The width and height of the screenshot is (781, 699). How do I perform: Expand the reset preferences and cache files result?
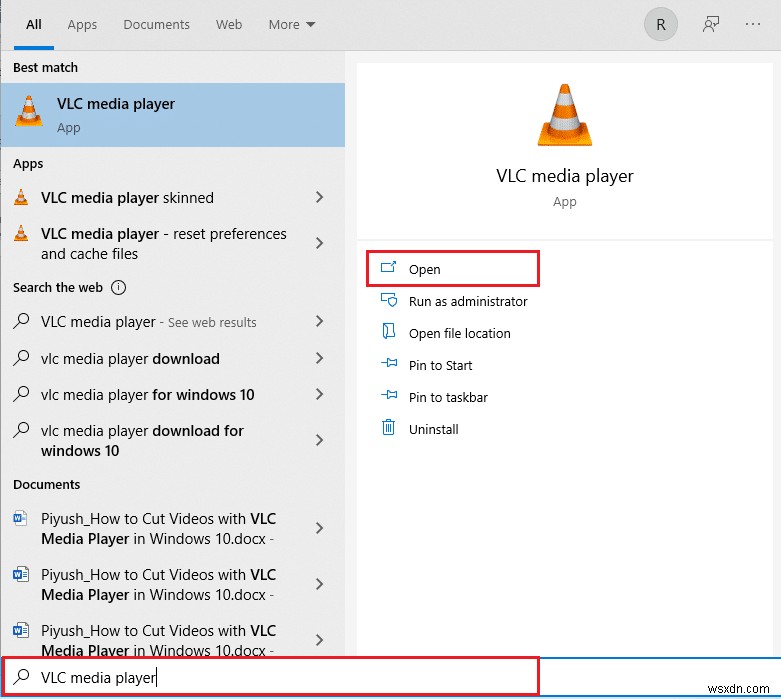pyautogui.click(x=319, y=243)
